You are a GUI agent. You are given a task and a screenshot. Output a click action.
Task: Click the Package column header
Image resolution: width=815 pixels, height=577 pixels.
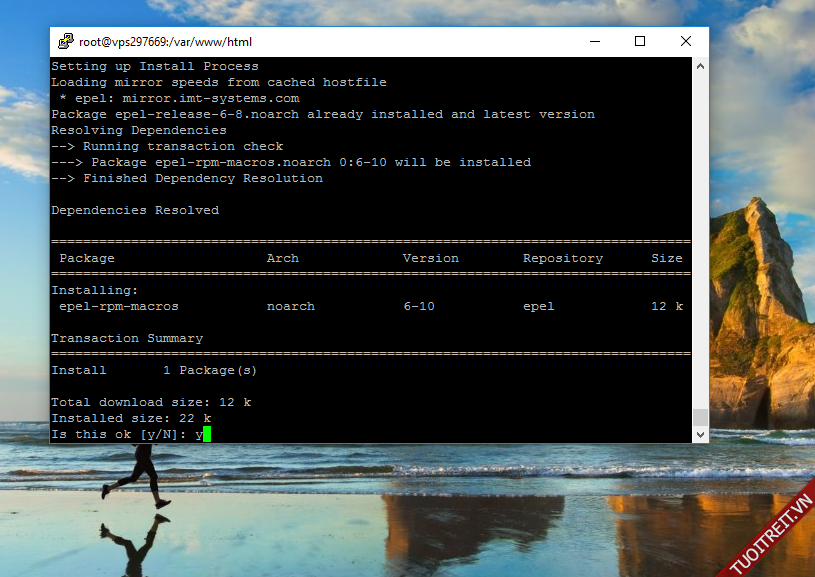[x=87, y=258]
